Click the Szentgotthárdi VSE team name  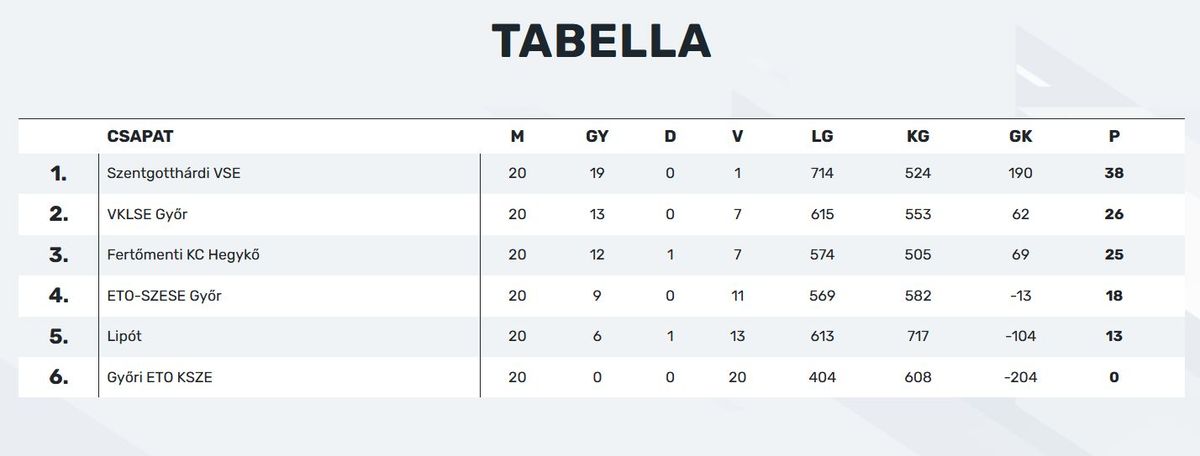pos(174,173)
